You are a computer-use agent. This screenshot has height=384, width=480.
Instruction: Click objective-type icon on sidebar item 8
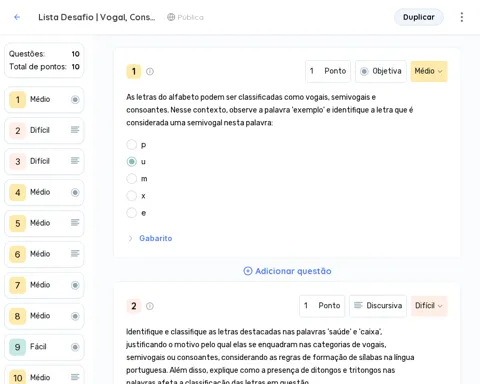75,316
